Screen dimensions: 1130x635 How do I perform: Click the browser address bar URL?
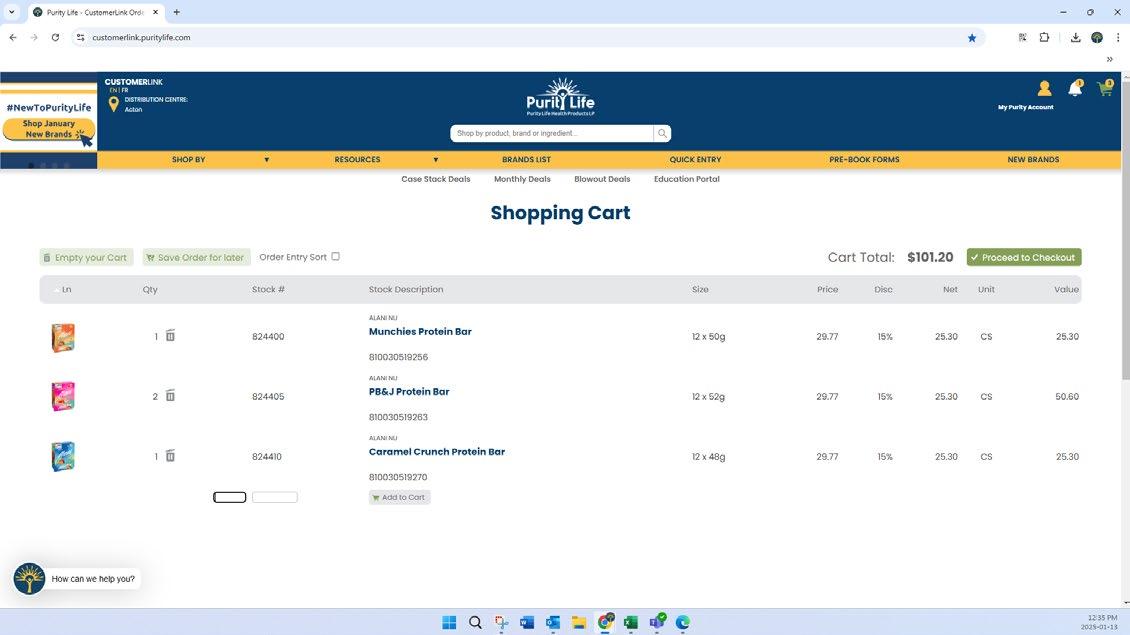pos(141,37)
